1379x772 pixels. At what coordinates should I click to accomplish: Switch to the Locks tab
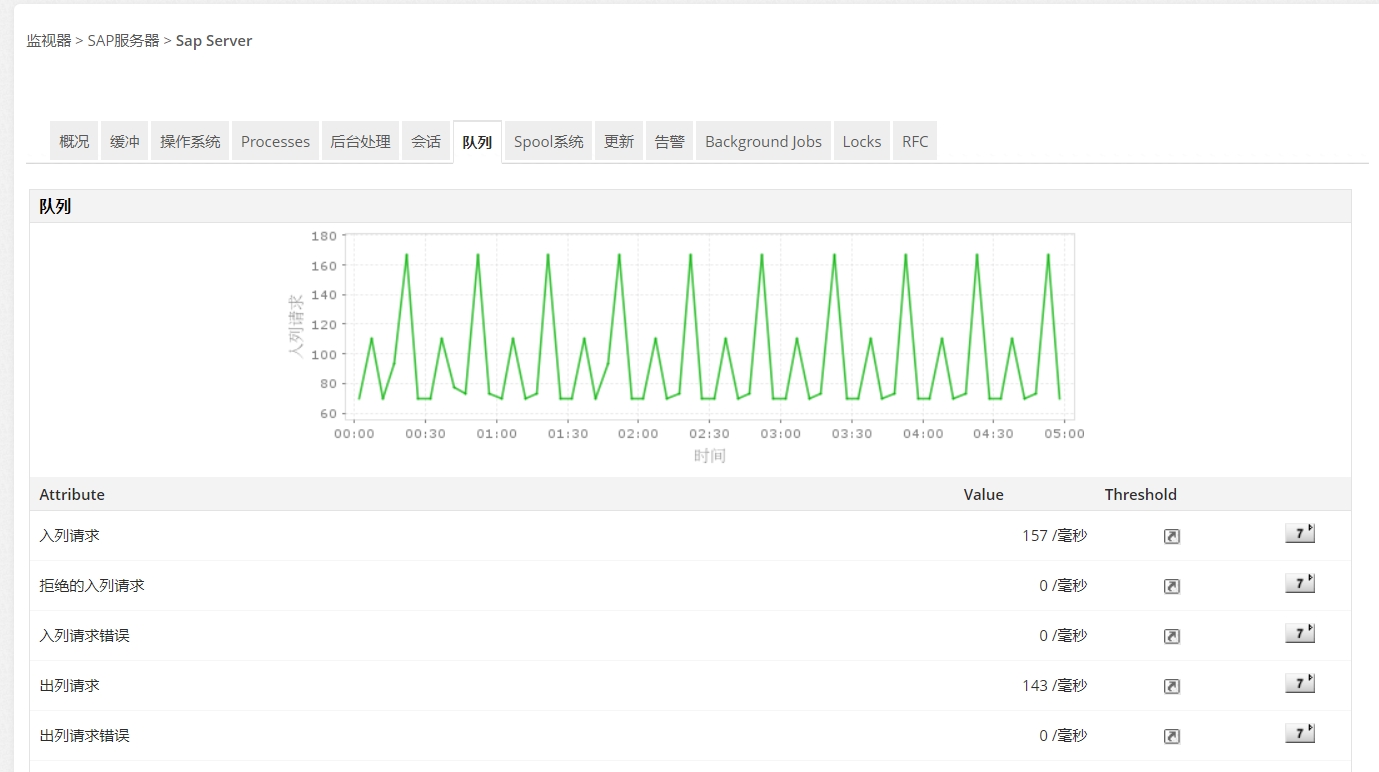[861, 142]
